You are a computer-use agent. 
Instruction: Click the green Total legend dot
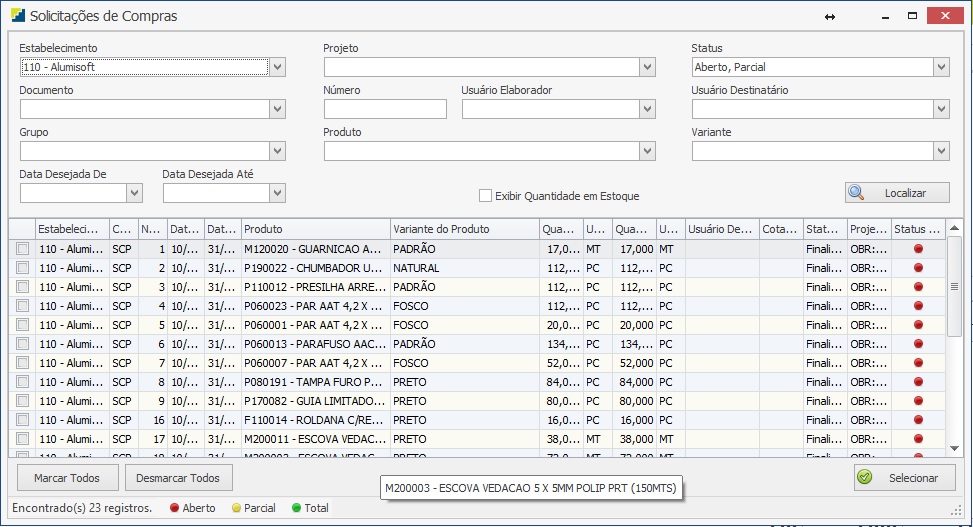click(x=296, y=508)
